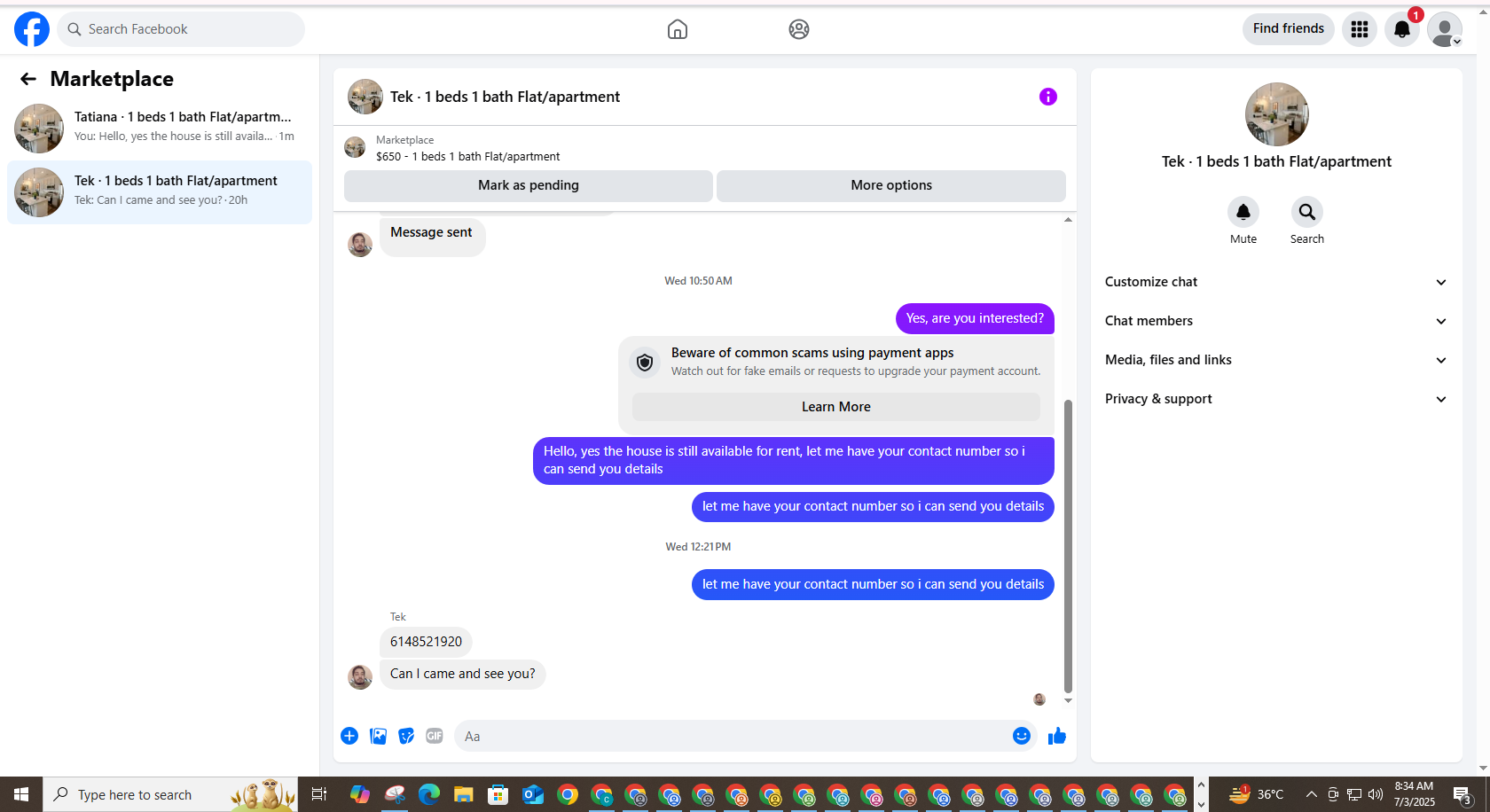
Task: Open the Groups icon in top bar
Action: click(x=799, y=29)
